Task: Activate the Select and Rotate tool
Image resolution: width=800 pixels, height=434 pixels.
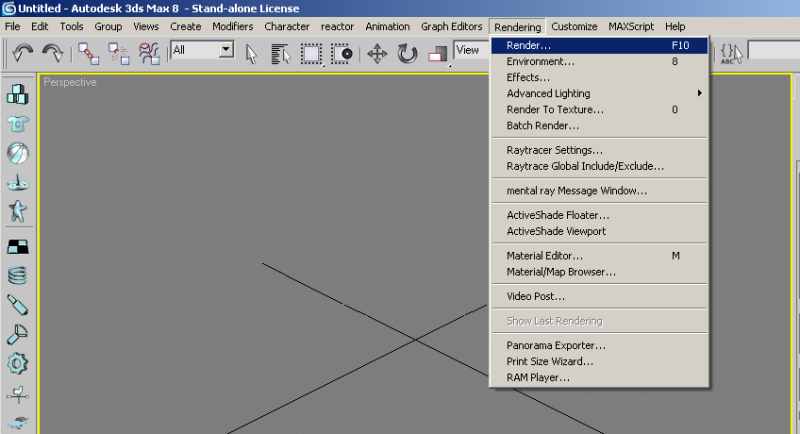Action: click(x=407, y=54)
